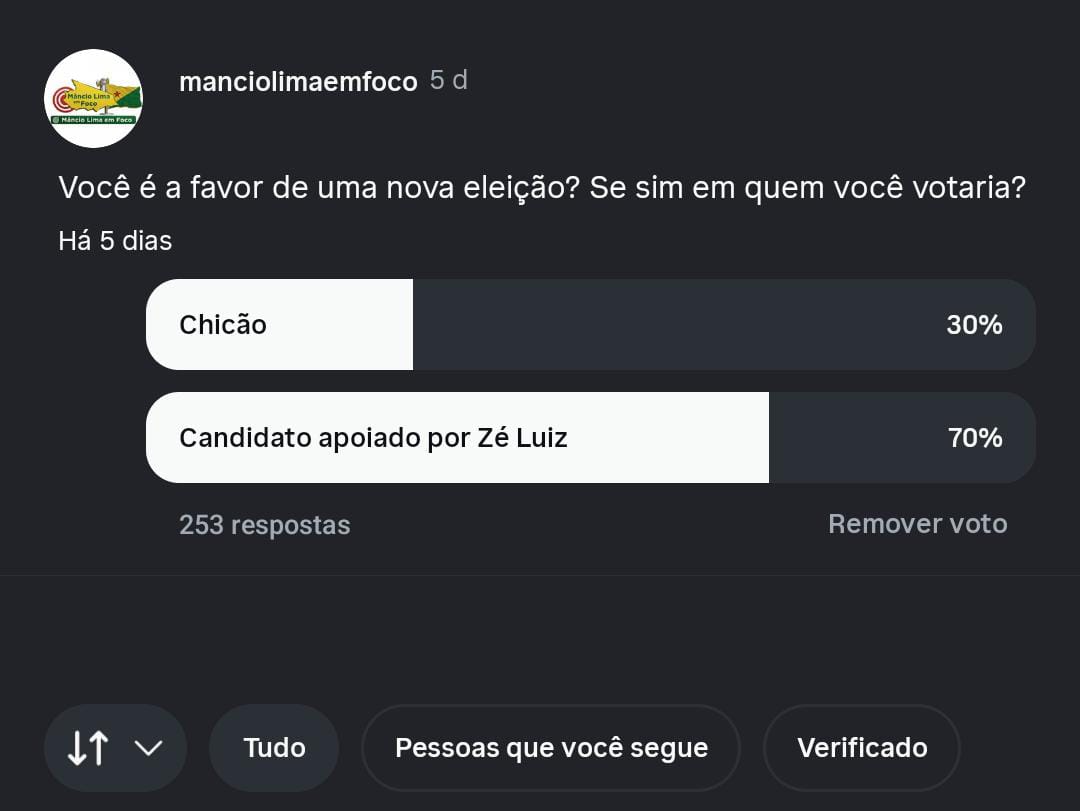Screen dimensions: 1080x811
Task: Remove your vote with Remover voto
Action: pyautogui.click(x=917, y=524)
